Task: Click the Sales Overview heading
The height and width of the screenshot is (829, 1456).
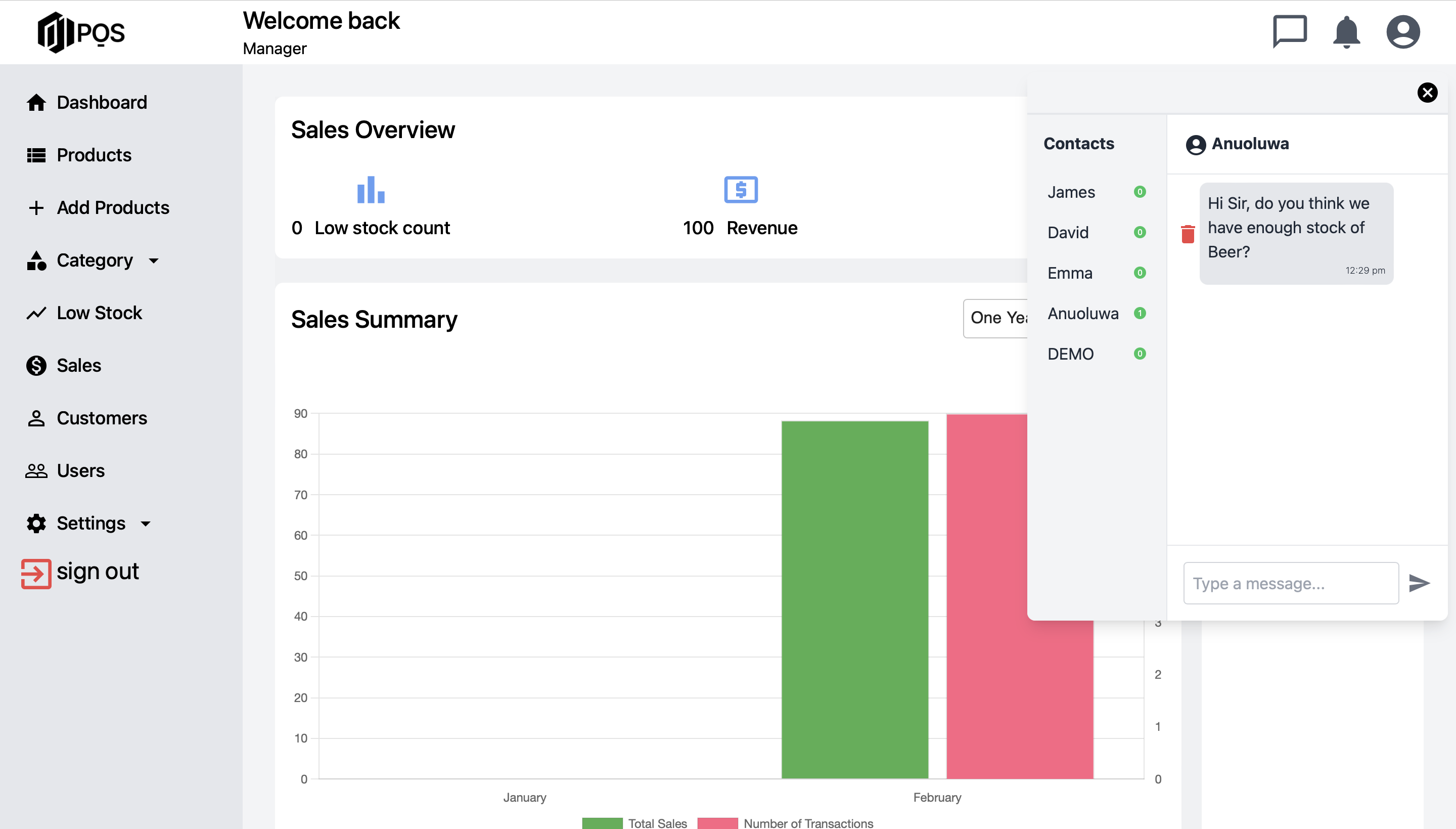Action: (x=373, y=130)
